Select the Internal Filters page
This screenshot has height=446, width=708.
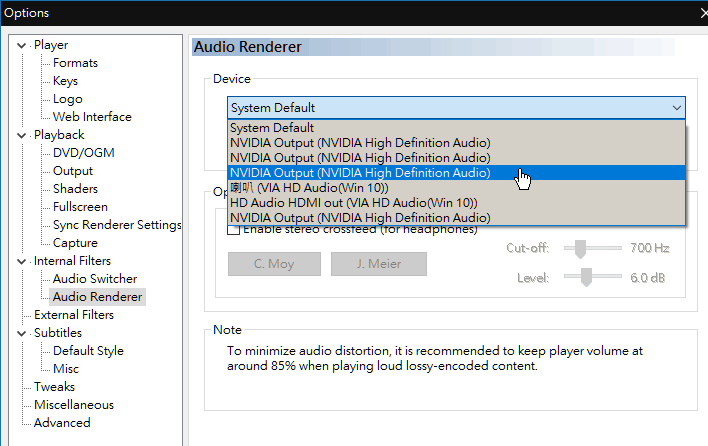[x=72, y=261]
